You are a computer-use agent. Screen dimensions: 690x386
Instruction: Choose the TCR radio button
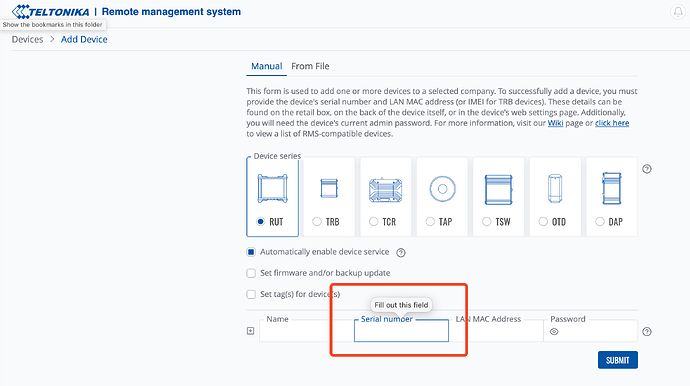tap(374, 221)
